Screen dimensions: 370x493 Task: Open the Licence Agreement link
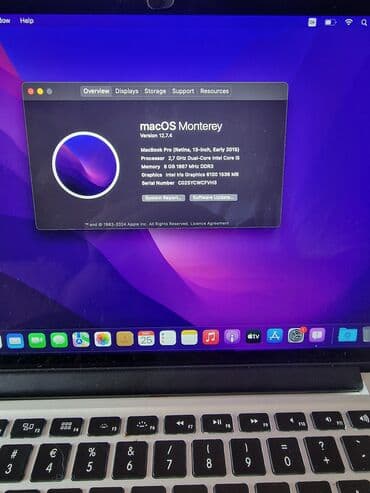[210, 223]
